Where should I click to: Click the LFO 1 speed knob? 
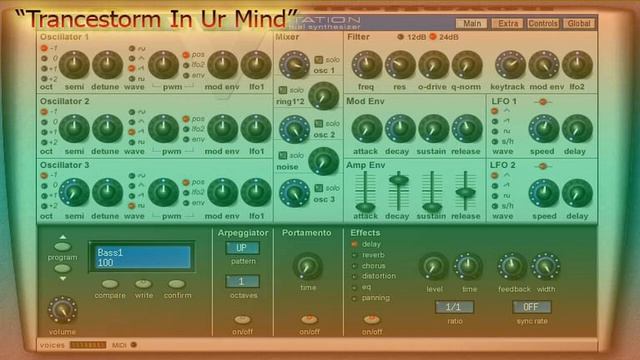pyautogui.click(x=544, y=129)
